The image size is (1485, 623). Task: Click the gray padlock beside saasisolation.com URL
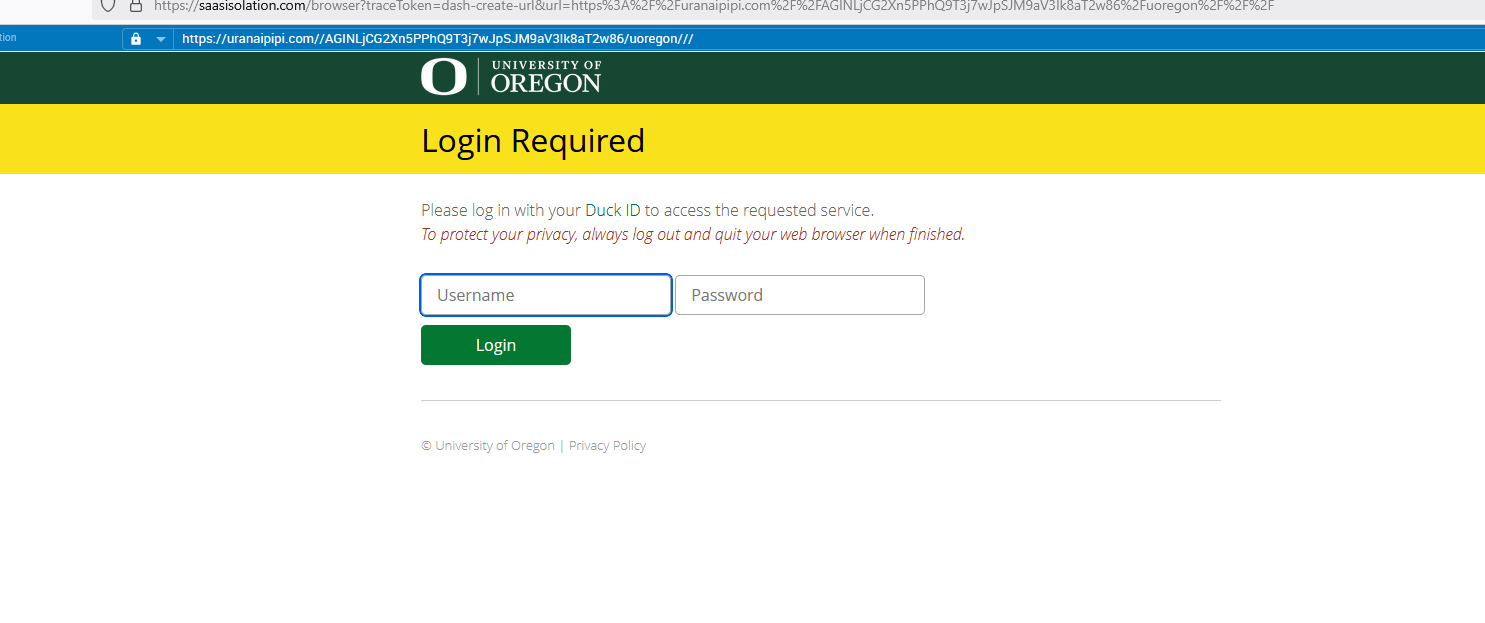[136, 5]
